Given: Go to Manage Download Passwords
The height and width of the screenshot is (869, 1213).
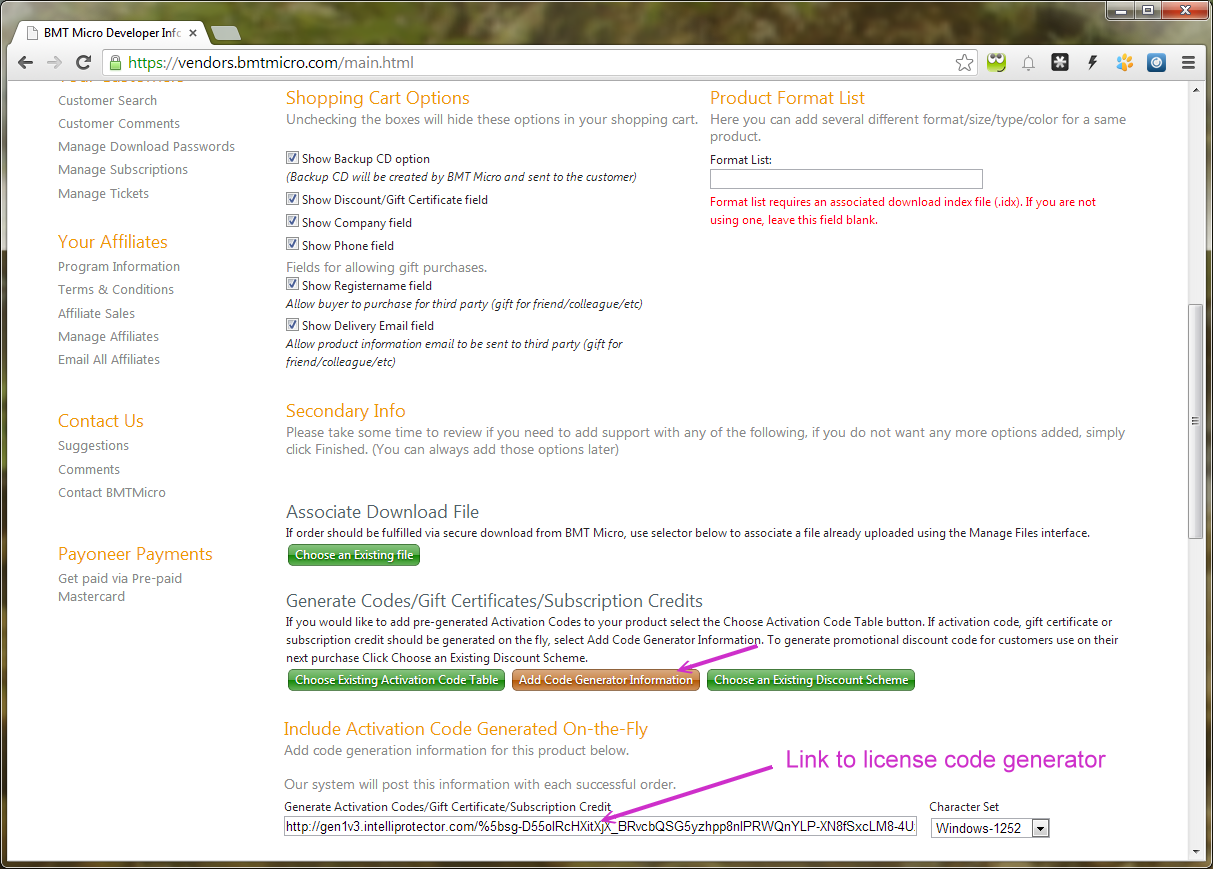Looking at the screenshot, I should click(x=146, y=146).
